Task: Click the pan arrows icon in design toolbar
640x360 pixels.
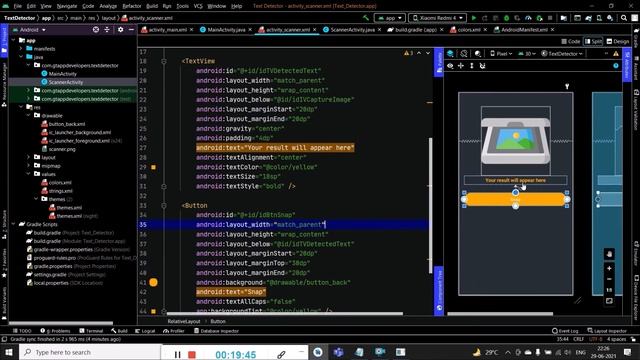Action: pyautogui.click(x=461, y=66)
